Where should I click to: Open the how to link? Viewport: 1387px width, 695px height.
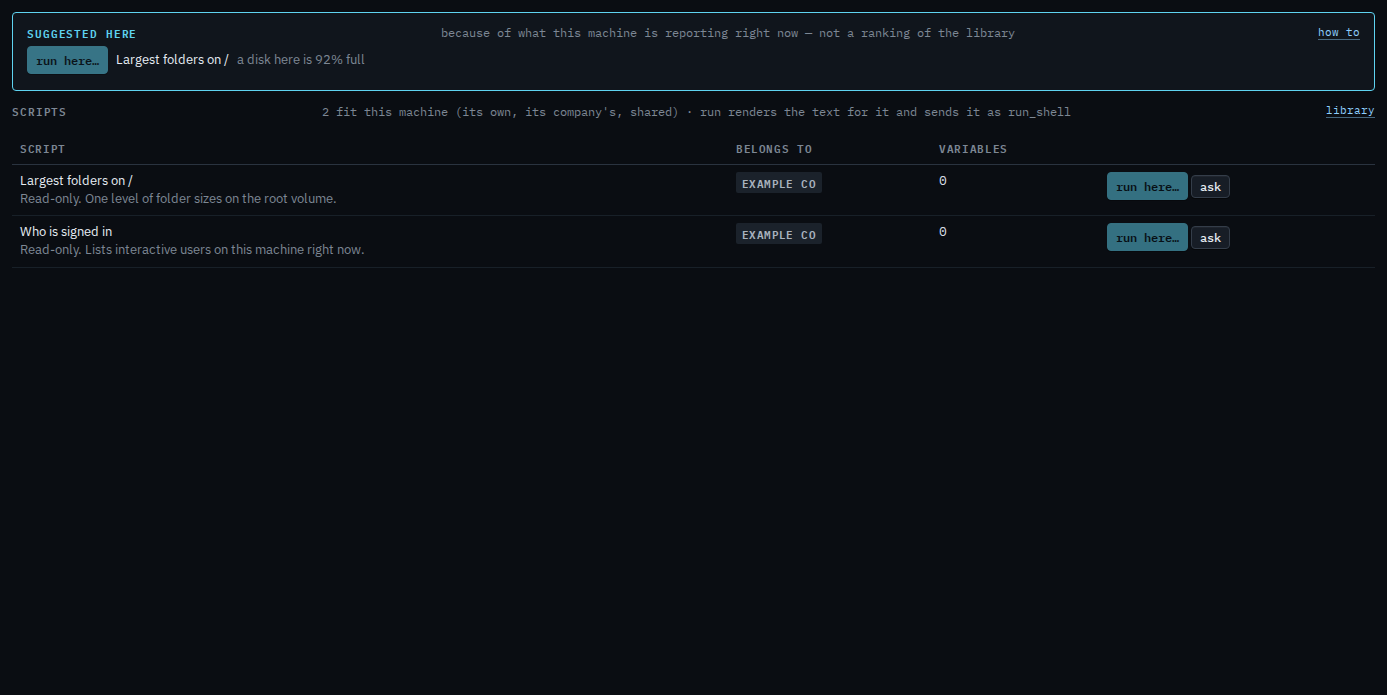[1338, 33]
